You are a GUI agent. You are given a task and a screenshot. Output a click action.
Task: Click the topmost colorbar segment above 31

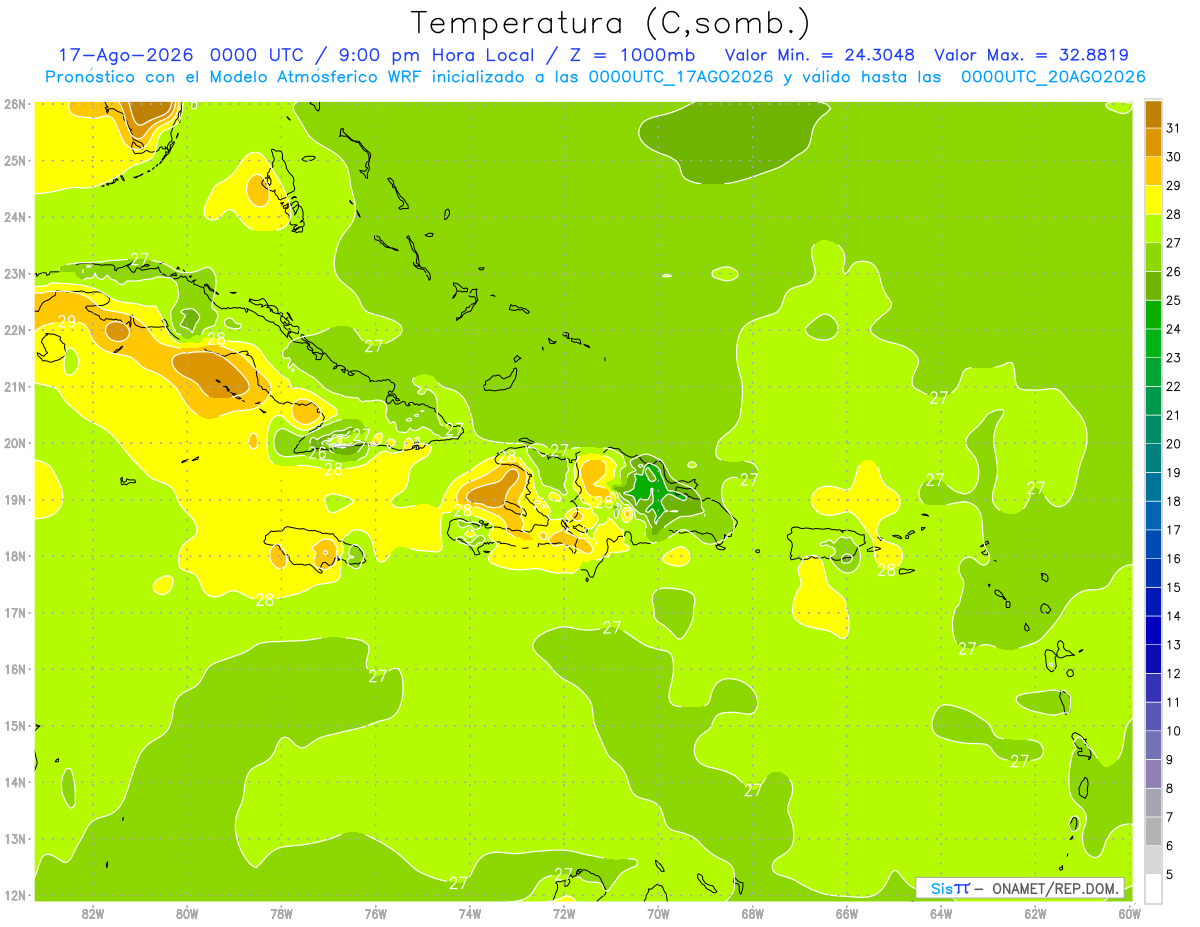click(1153, 114)
